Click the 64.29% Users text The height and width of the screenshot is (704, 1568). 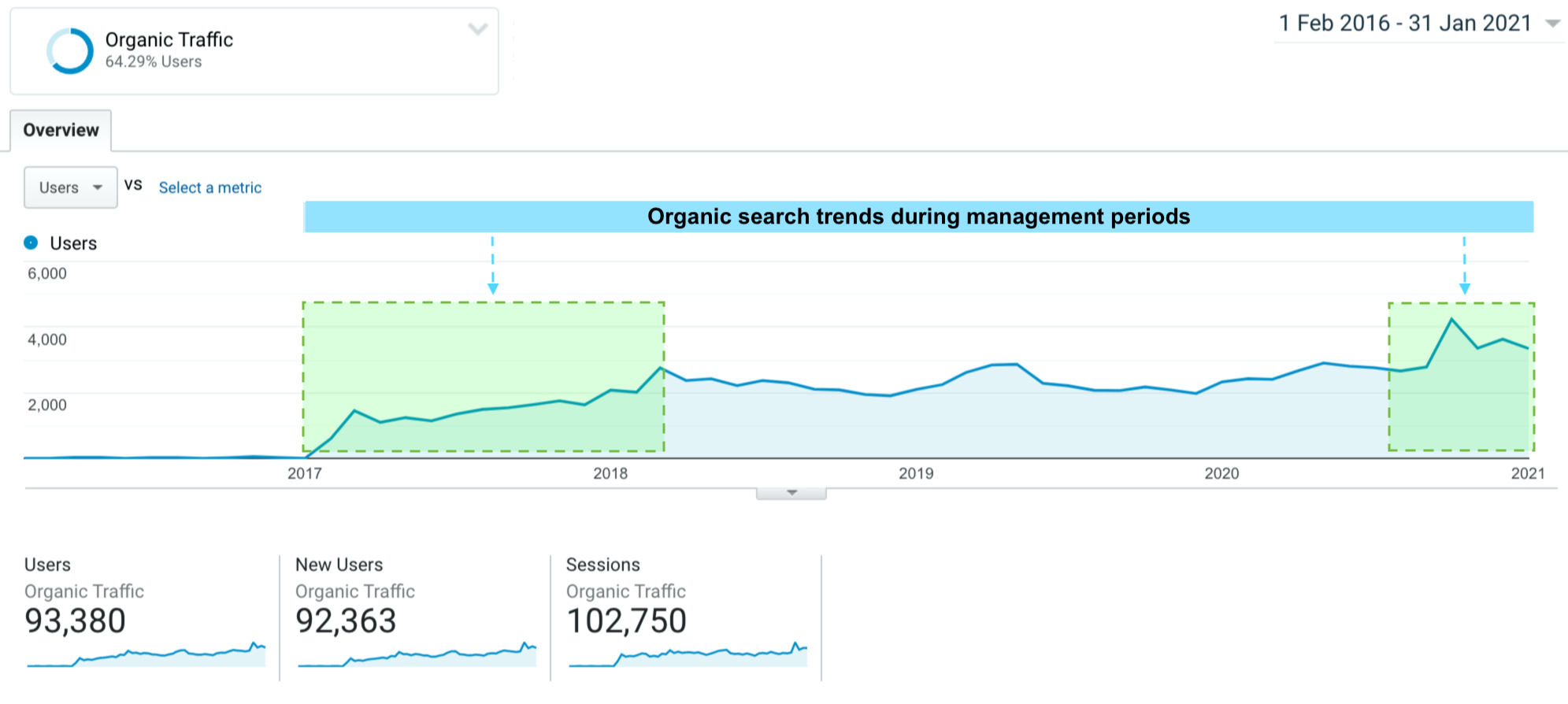pyautogui.click(x=154, y=61)
